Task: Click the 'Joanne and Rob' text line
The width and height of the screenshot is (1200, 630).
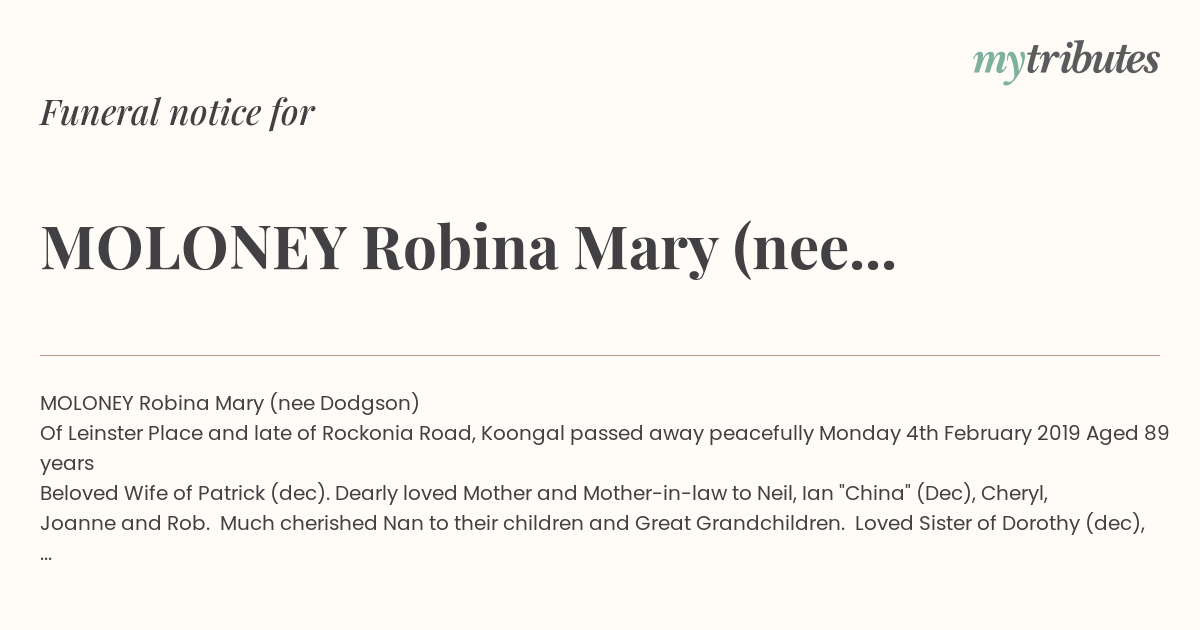Action: point(592,523)
